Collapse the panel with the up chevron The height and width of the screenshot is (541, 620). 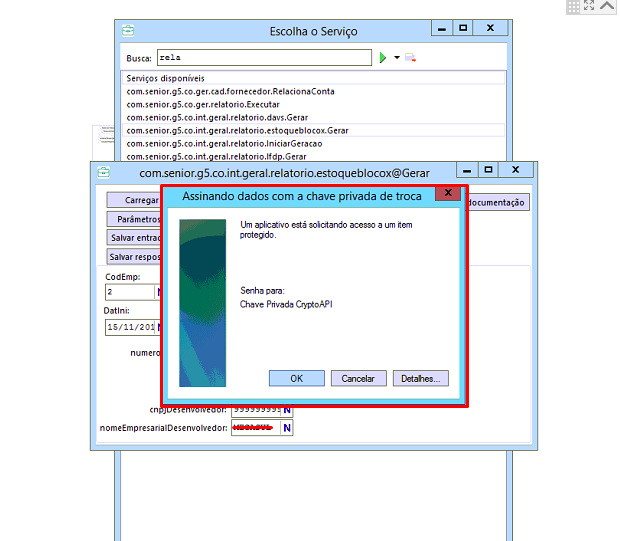point(606,6)
